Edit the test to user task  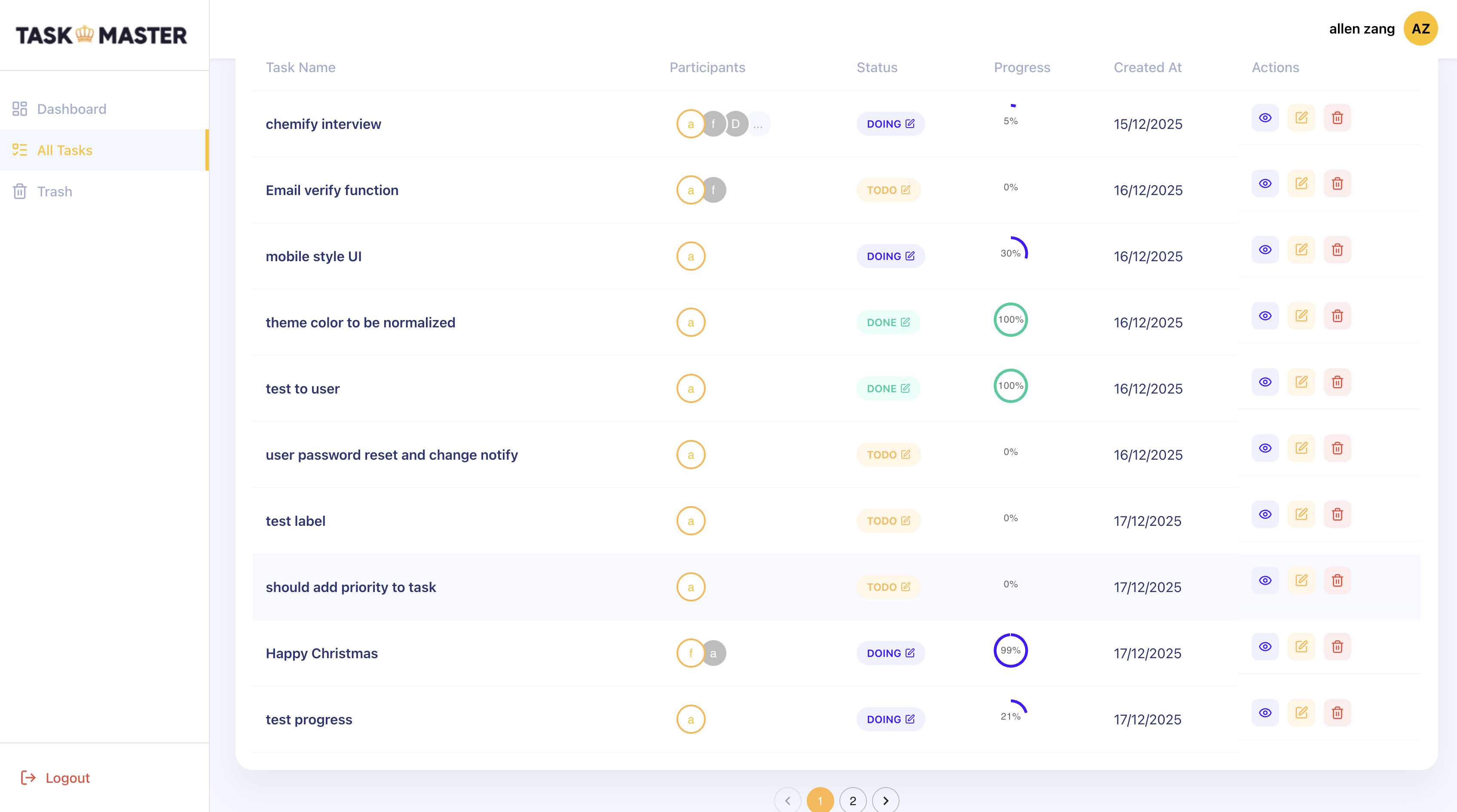pos(1301,382)
